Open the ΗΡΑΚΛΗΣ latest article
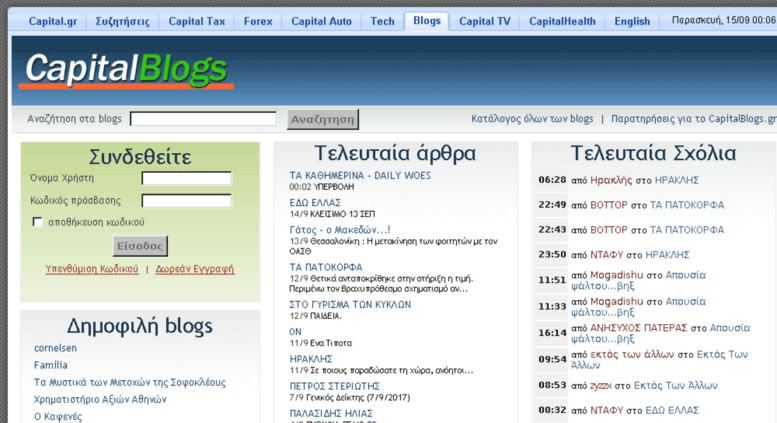 [x=311, y=359]
